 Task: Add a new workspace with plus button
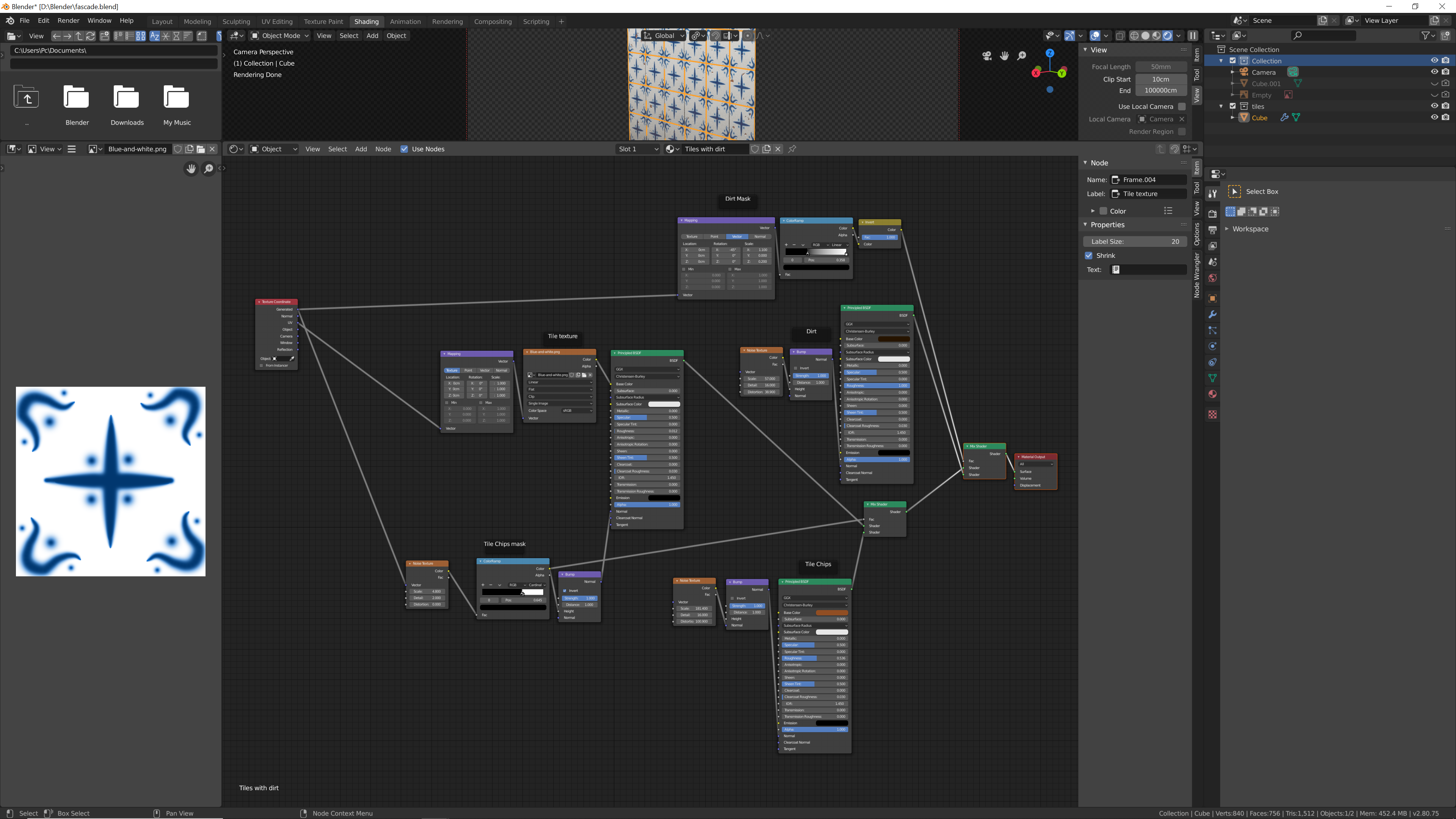point(561,22)
